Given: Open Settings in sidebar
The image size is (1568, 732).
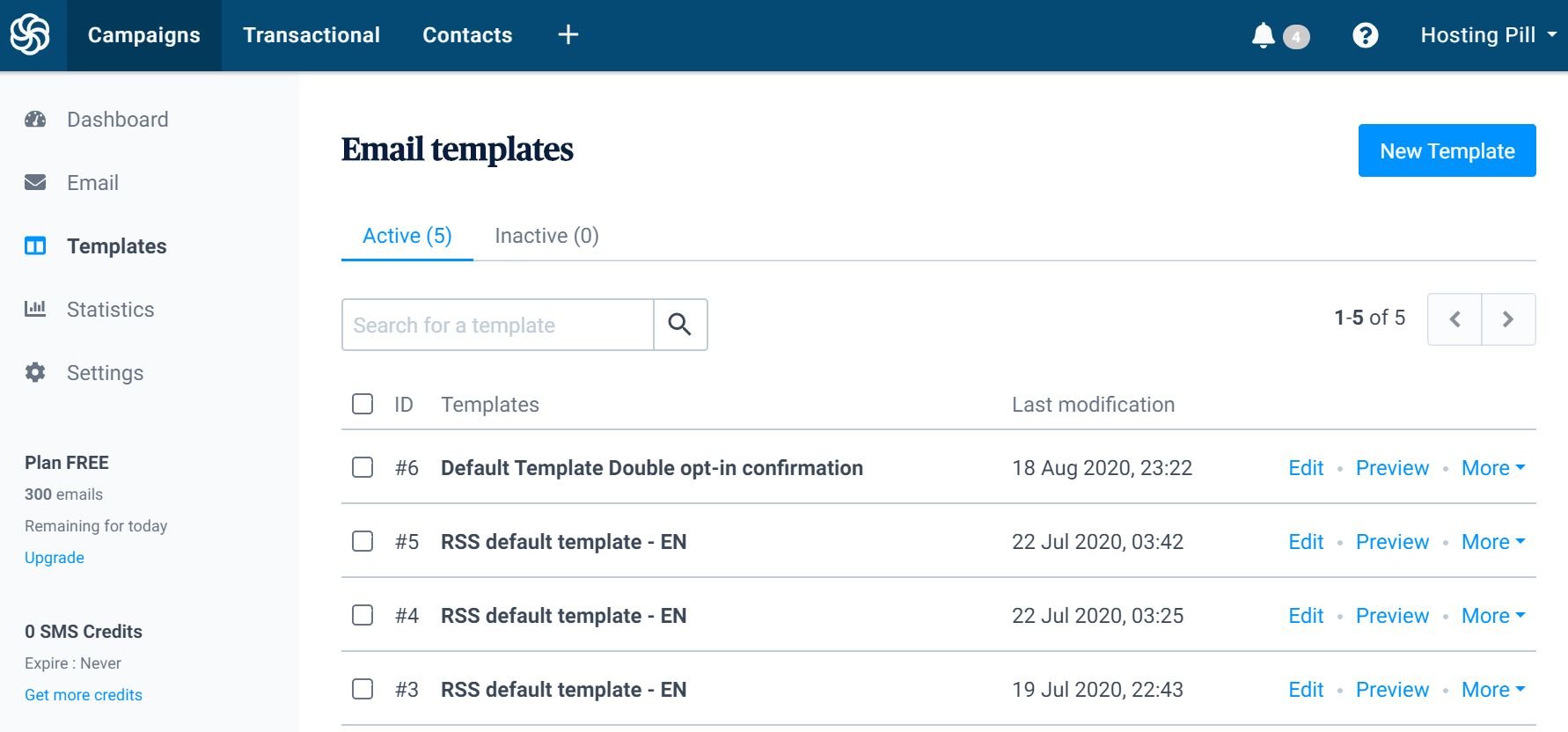Looking at the screenshot, I should [x=105, y=373].
